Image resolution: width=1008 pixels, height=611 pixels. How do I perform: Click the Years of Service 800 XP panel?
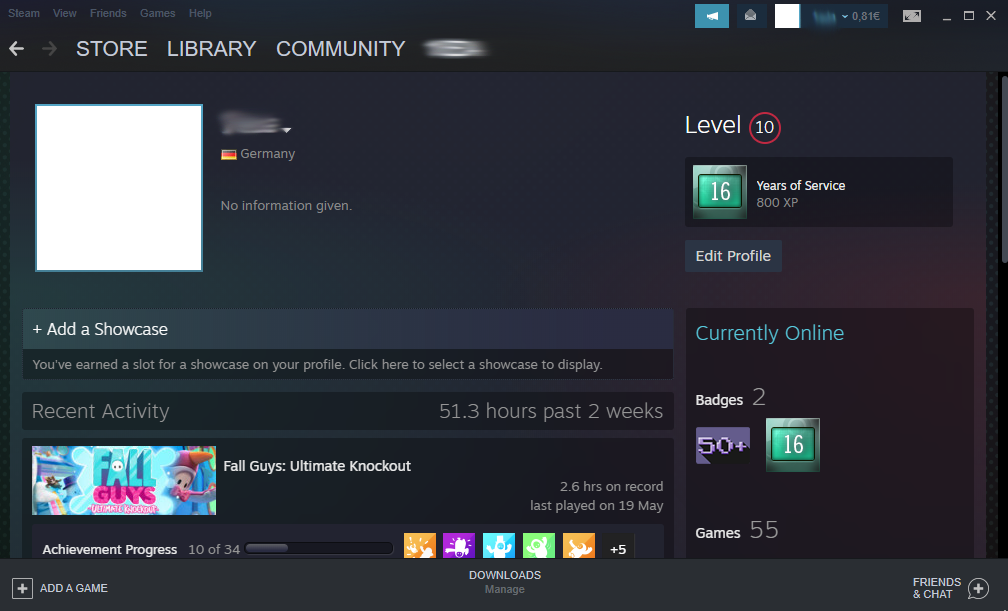[819, 192]
